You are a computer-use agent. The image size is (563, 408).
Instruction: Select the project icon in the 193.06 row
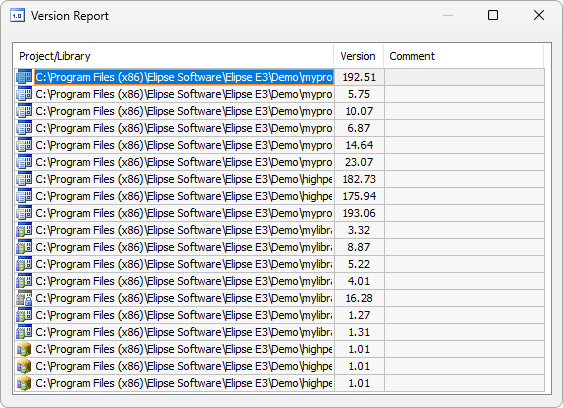point(24,213)
